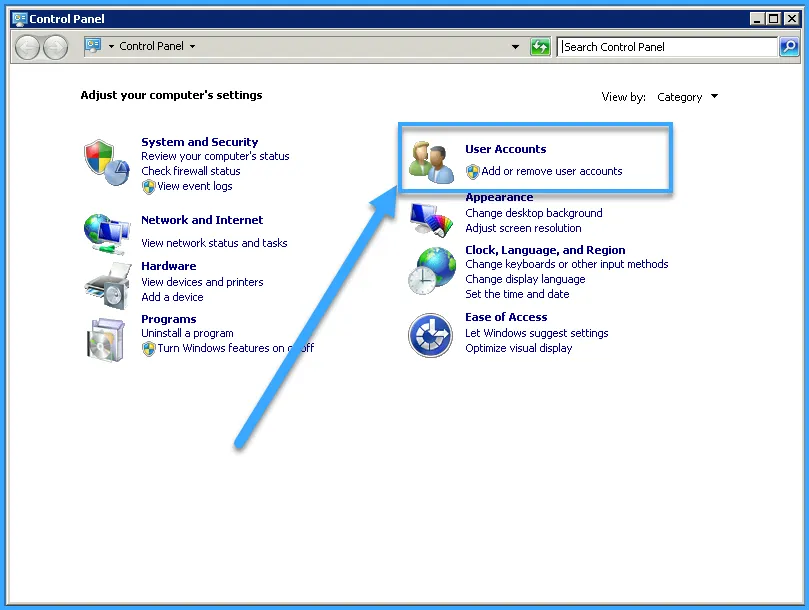Click the Hardware printer icon
The height and width of the screenshot is (610, 809).
105,287
